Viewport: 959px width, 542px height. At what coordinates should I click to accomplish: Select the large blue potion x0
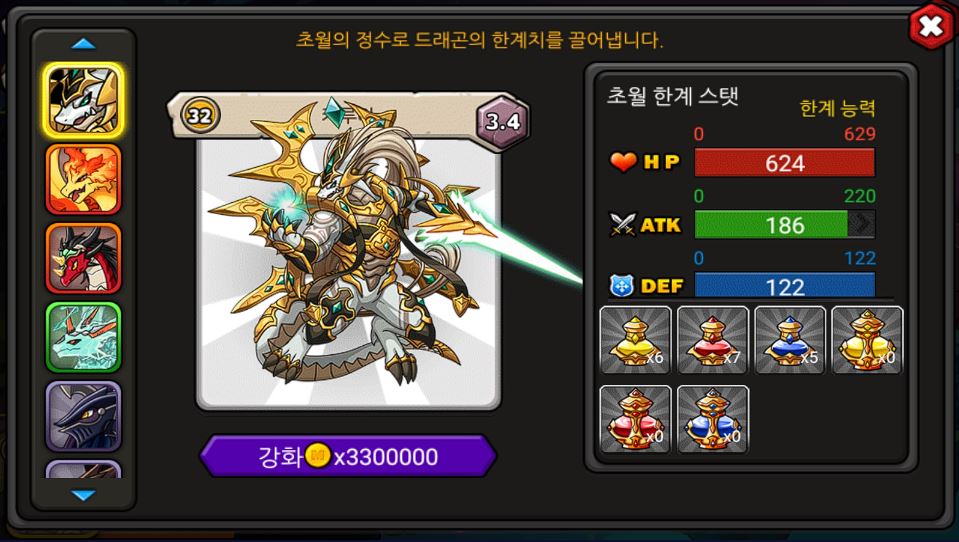[x=713, y=419]
